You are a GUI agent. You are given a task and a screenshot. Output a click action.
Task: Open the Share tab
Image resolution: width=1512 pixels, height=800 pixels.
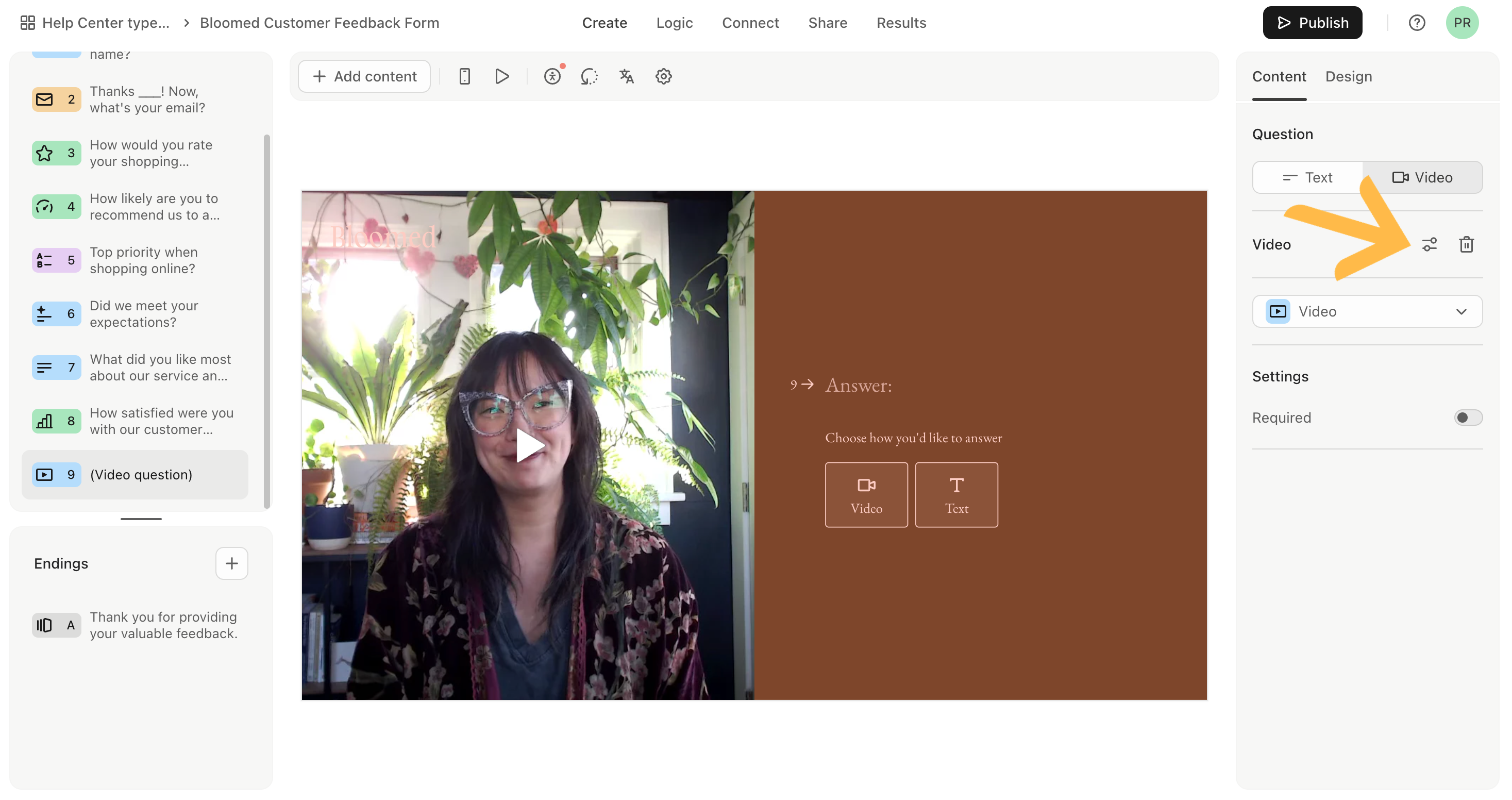[828, 23]
